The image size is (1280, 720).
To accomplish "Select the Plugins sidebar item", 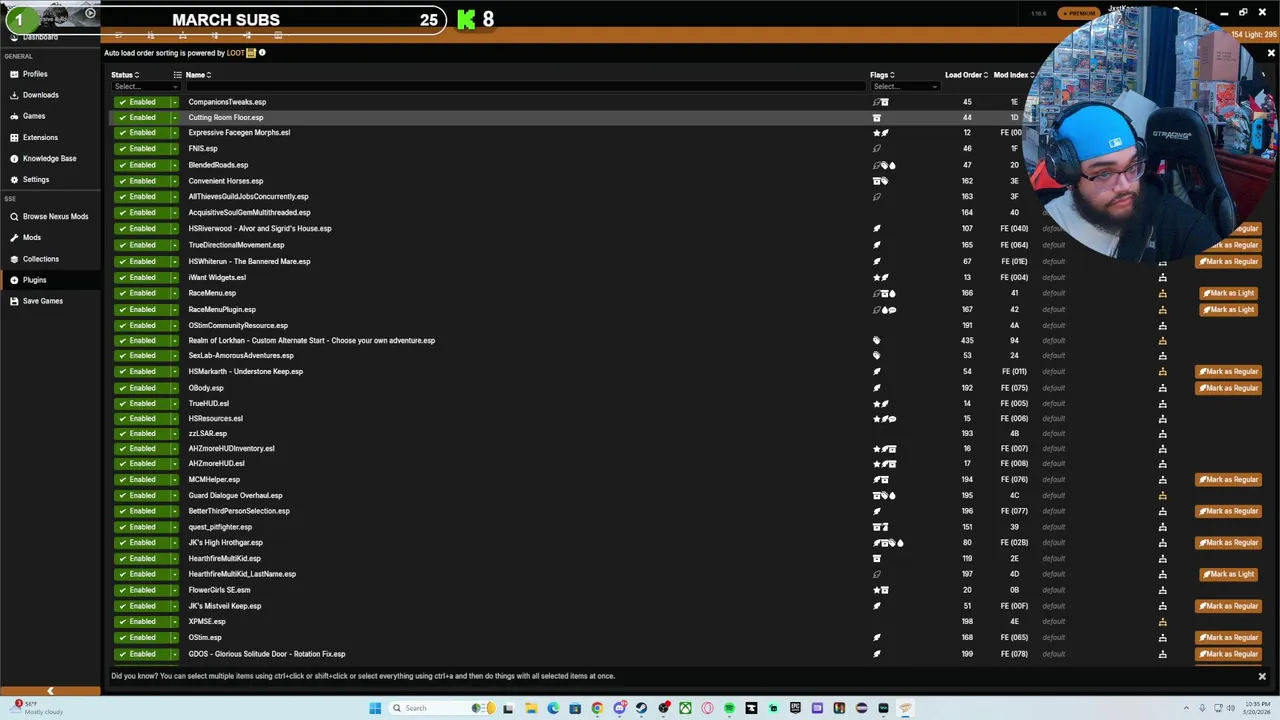I will tap(50, 280).
